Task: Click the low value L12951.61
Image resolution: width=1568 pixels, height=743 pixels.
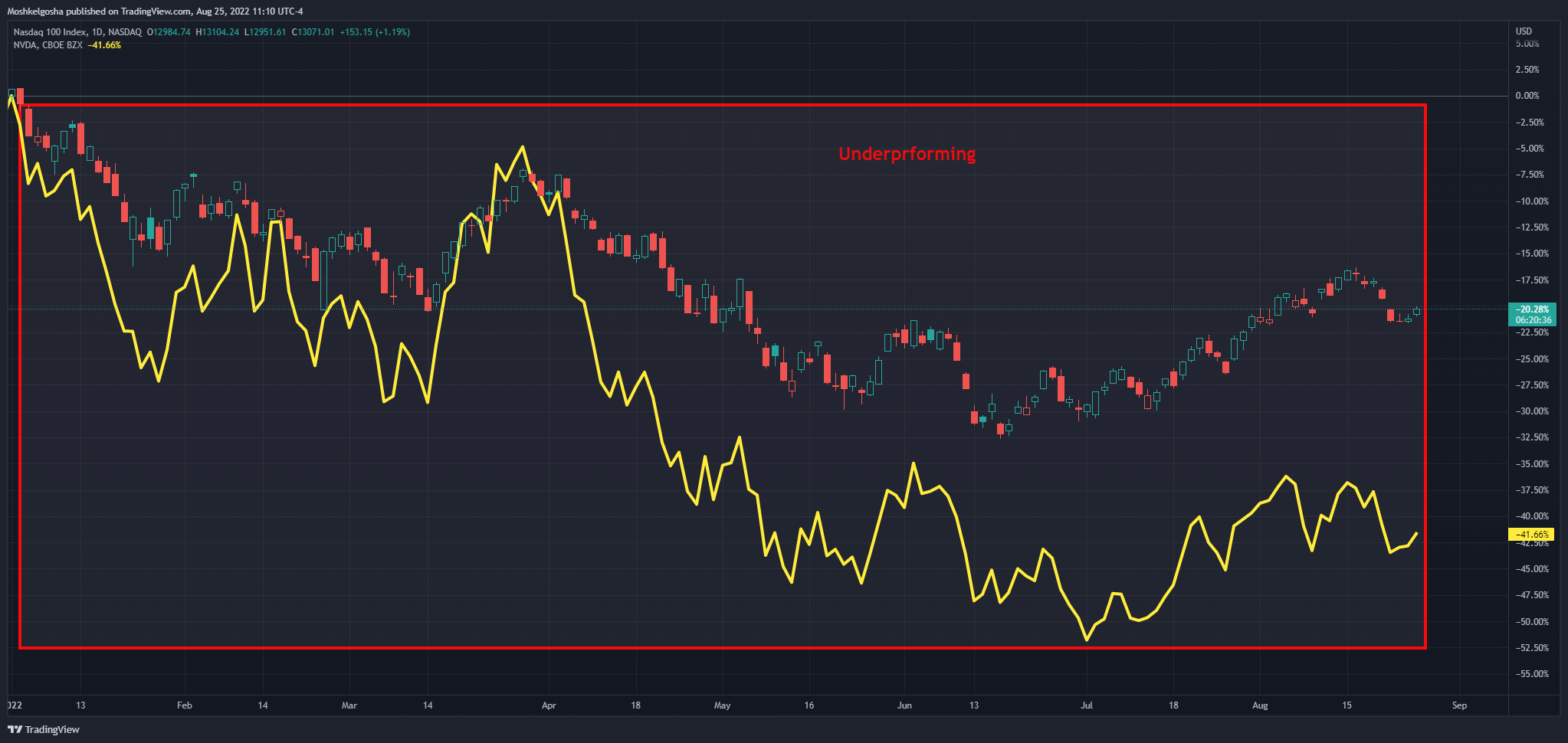Action: [267, 32]
